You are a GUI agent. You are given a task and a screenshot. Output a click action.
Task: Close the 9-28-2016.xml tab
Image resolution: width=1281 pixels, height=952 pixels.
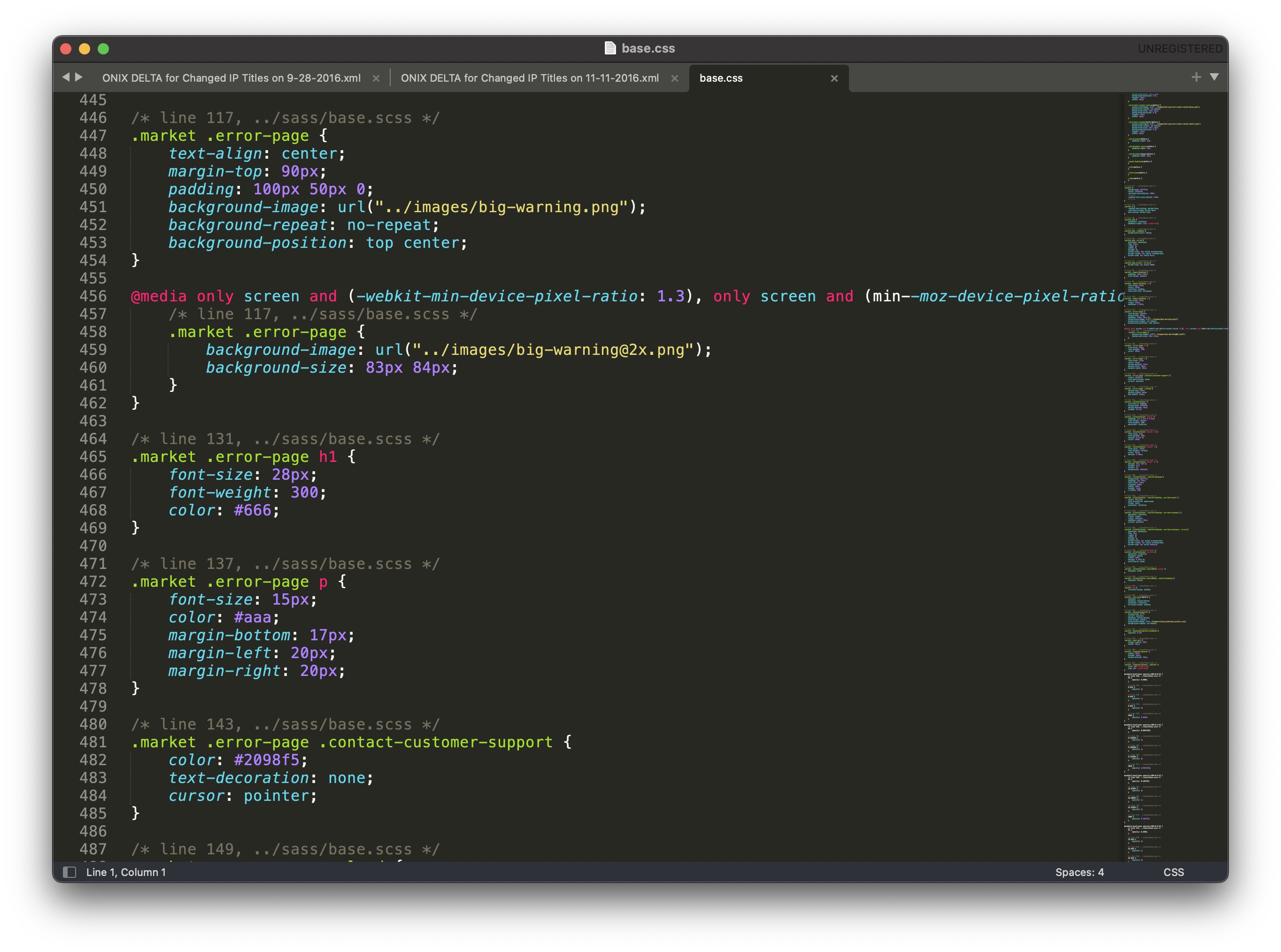tap(376, 78)
